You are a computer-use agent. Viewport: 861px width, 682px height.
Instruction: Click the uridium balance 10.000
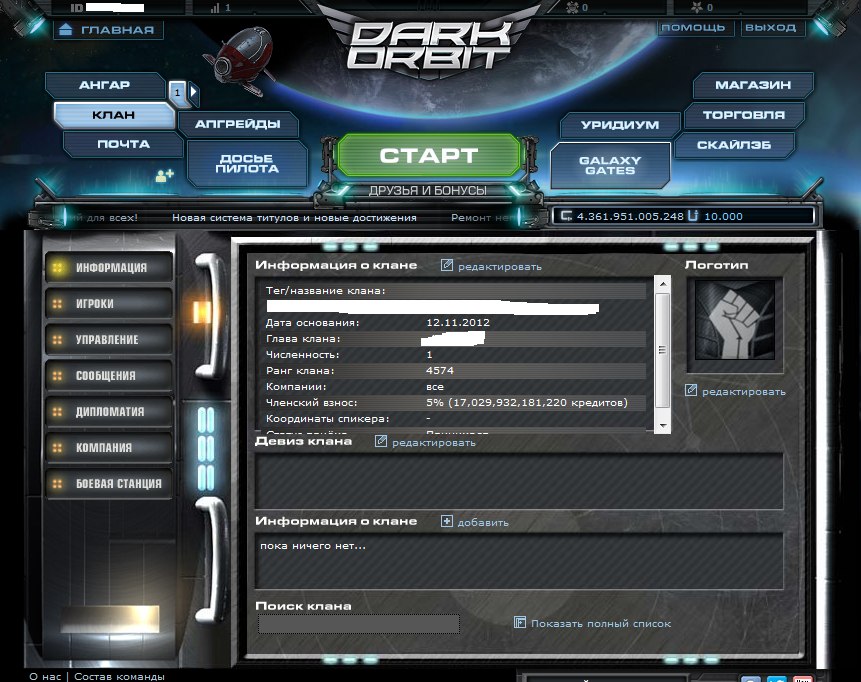tap(723, 216)
